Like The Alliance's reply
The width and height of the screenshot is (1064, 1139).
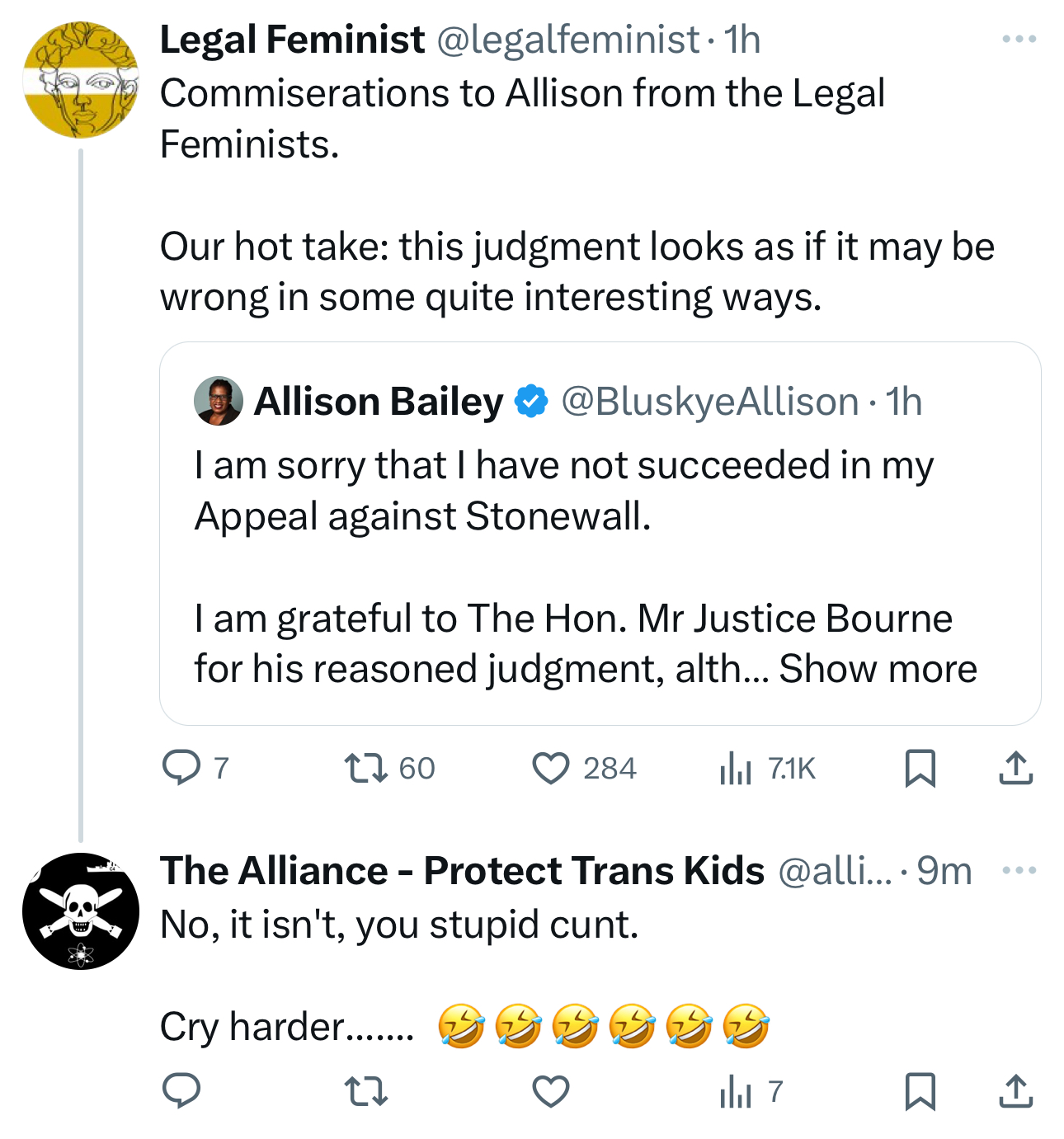(551, 1091)
